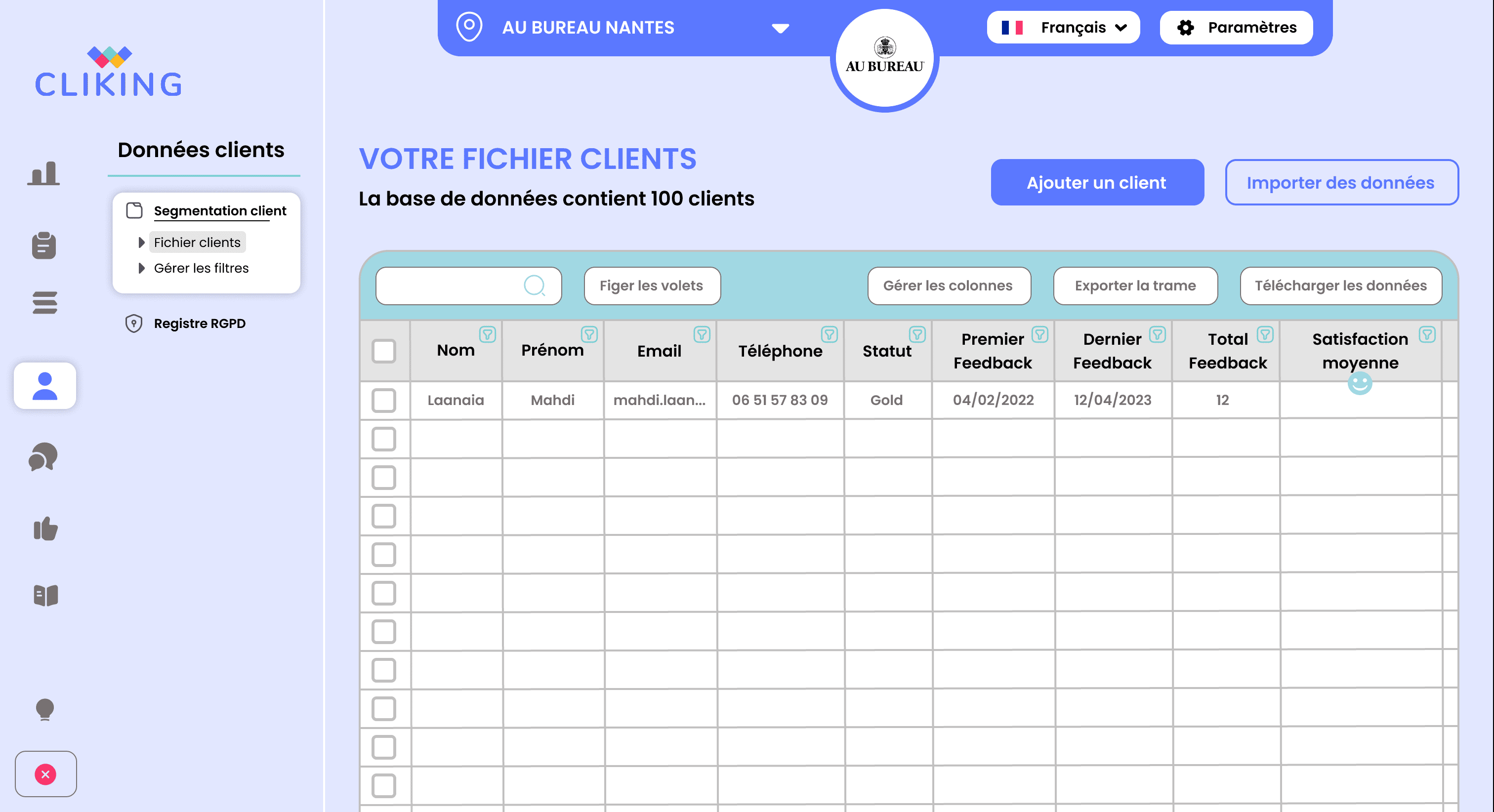1494x812 pixels.
Task: Click the search magnifier icon in table toolbar
Action: [534, 285]
